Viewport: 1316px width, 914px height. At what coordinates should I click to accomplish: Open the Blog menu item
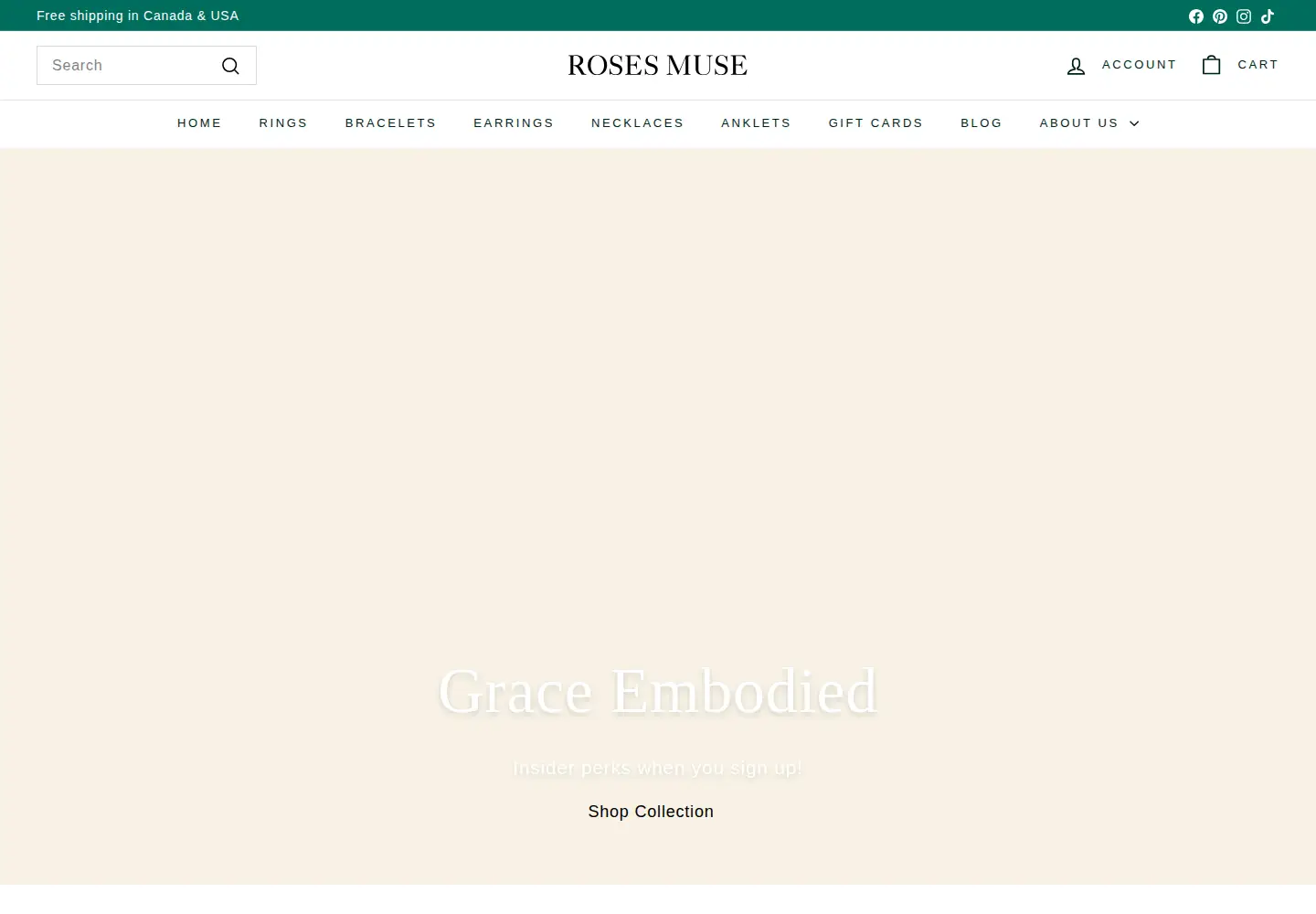coord(982,123)
